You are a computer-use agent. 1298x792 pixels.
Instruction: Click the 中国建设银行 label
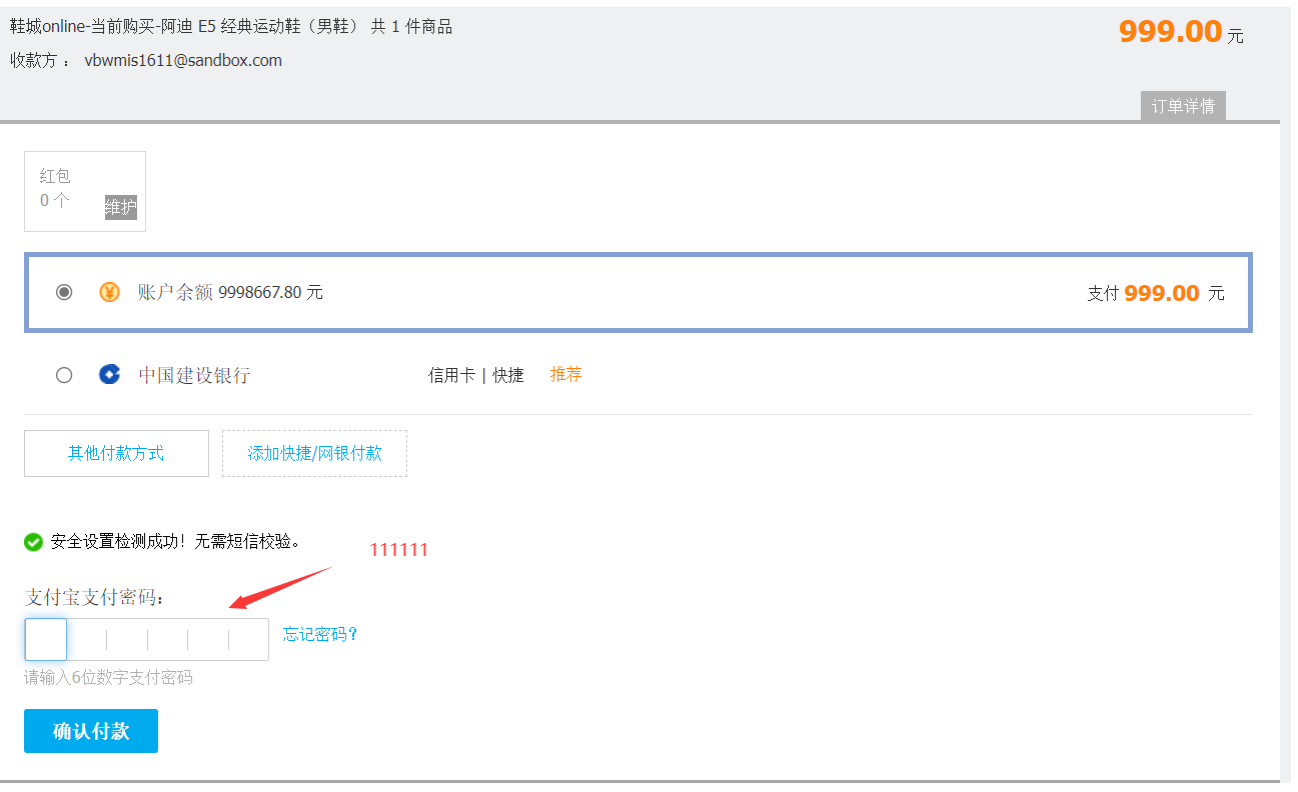click(194, 375)
